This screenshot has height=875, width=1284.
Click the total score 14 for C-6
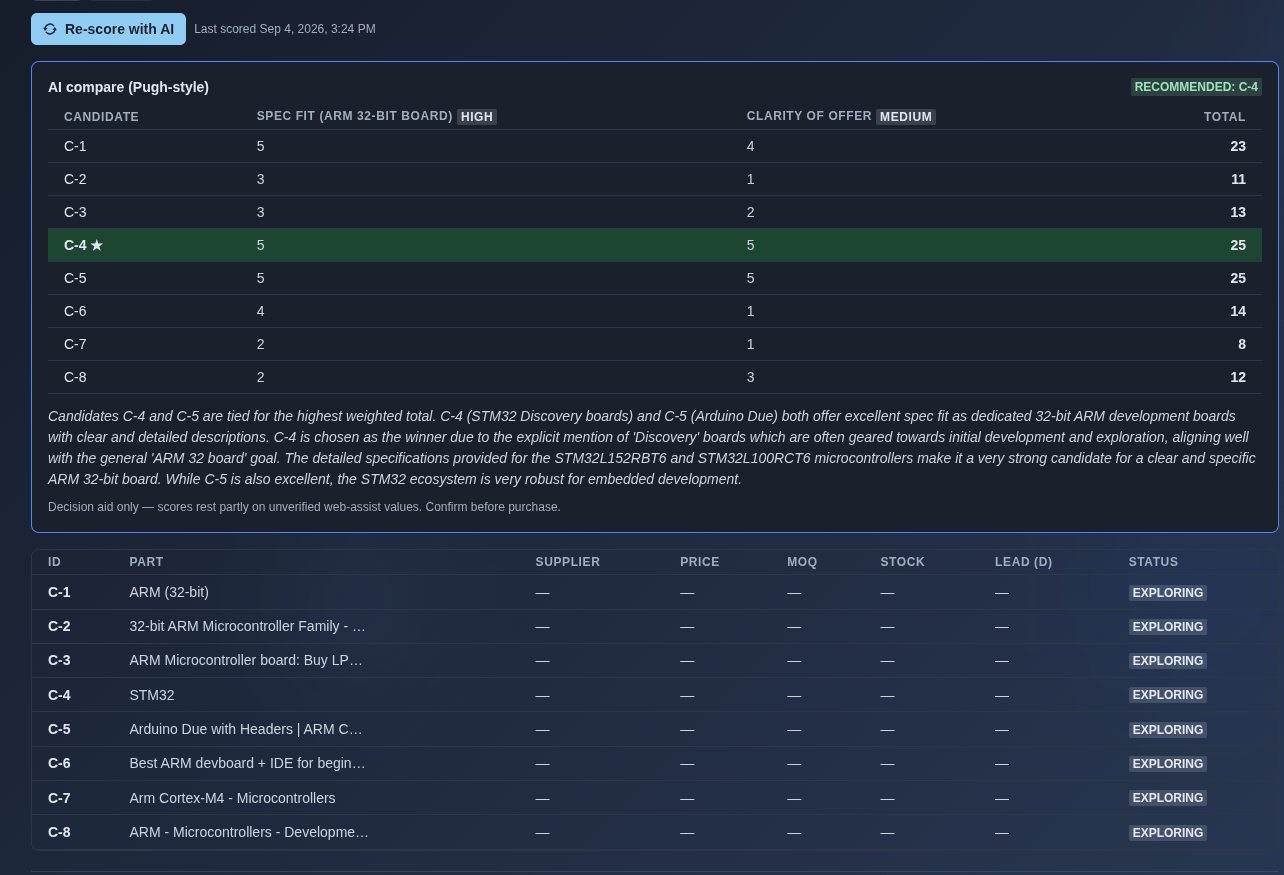pyautogui.click(x=1238, y=311)
